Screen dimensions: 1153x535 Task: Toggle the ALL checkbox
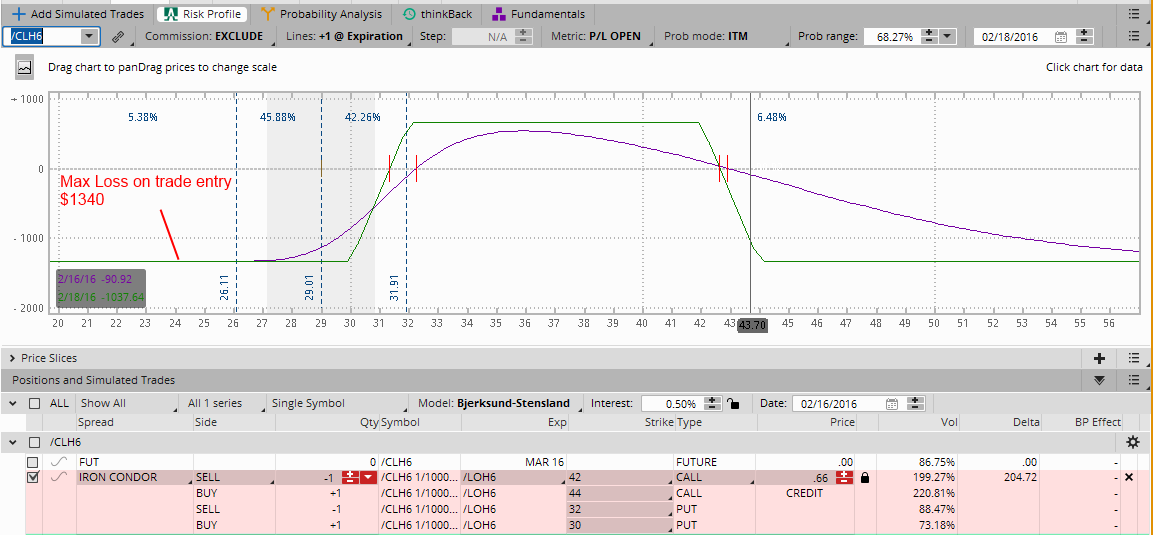click(35, 403)
